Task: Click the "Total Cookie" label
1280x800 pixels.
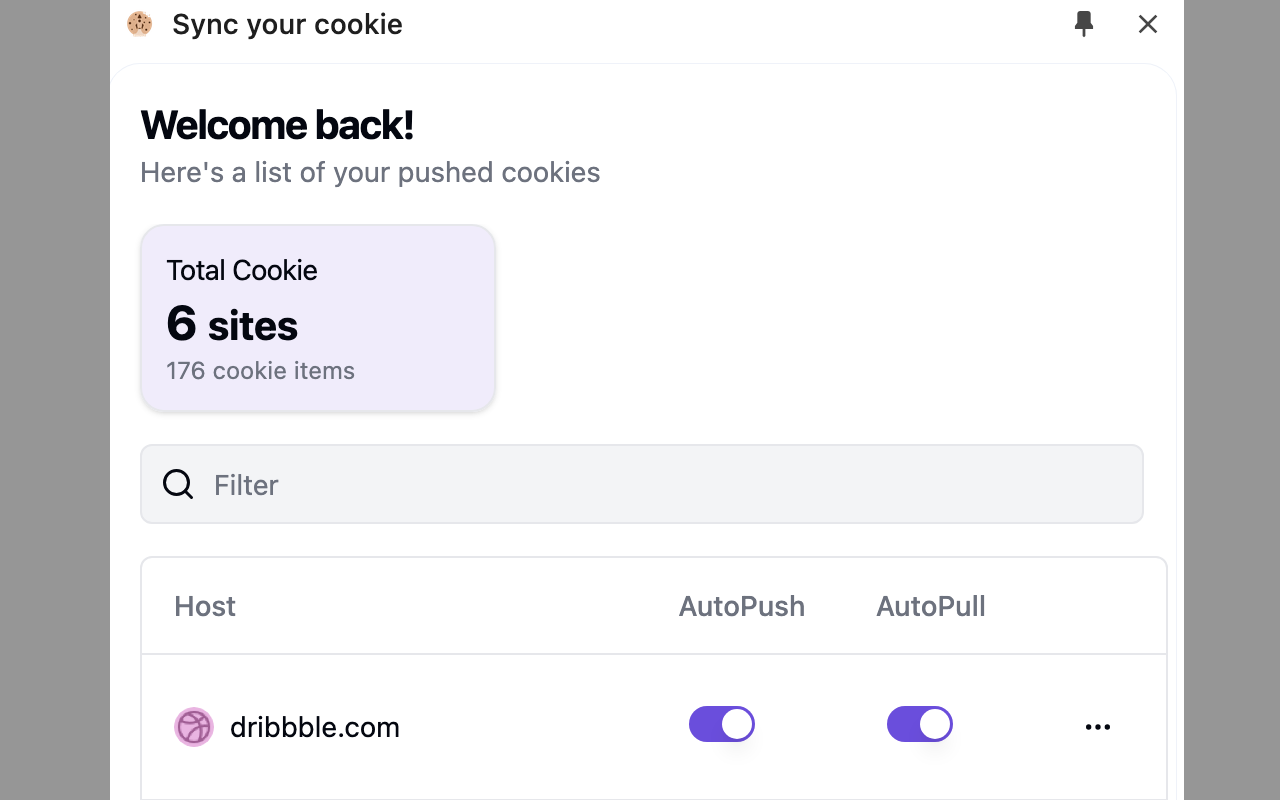Action: click(x=242, y=270)
